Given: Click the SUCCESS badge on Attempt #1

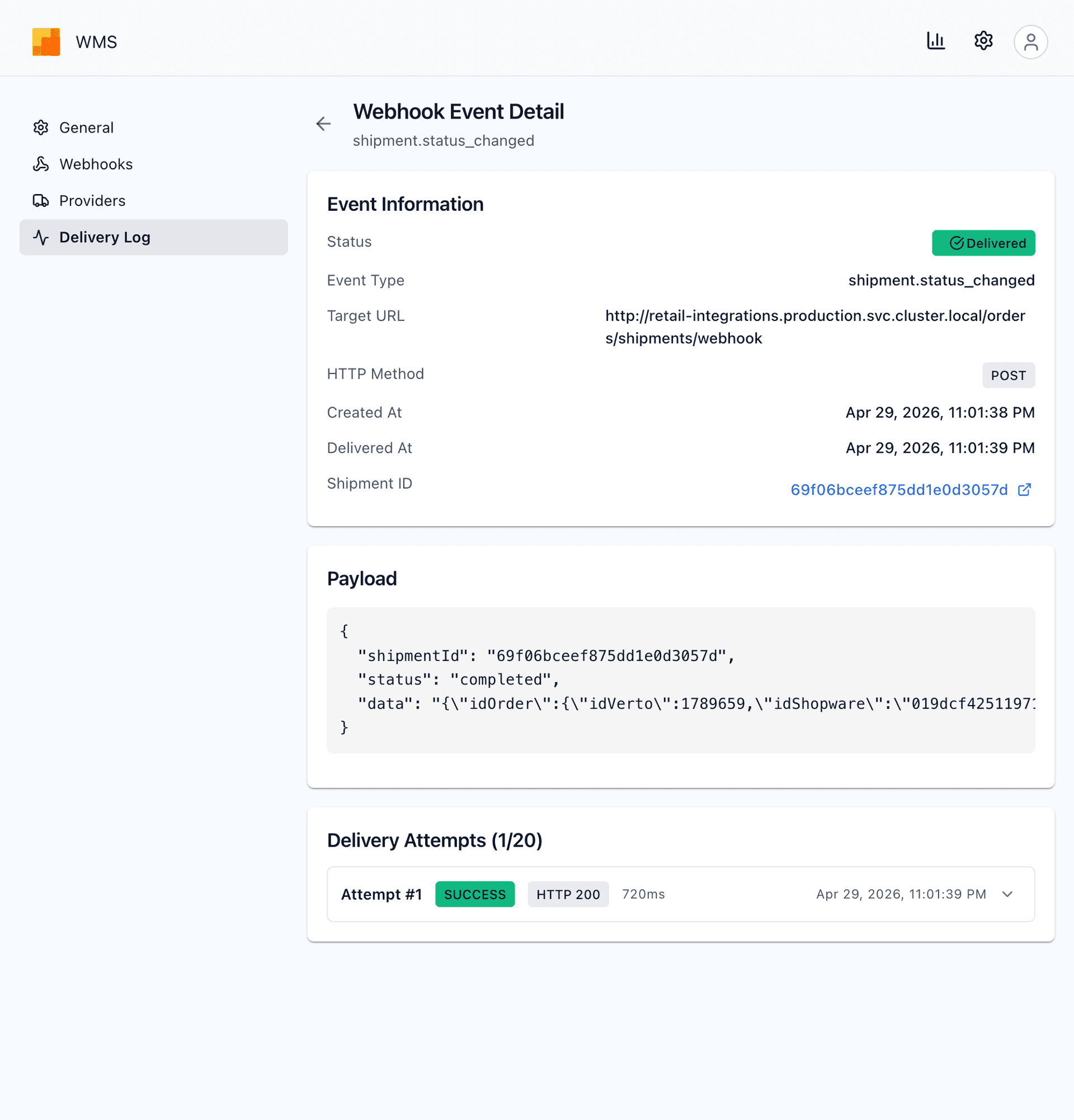Looking at the screenshot, I should pos(474,894).
